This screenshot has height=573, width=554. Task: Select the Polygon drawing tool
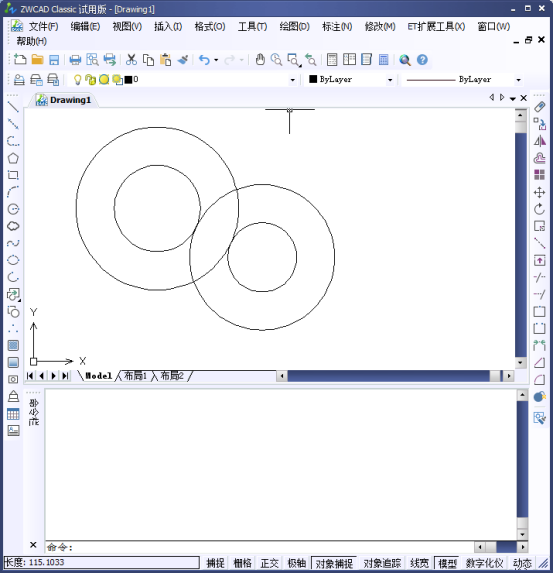pyautogui.click(x=13, y=158)
